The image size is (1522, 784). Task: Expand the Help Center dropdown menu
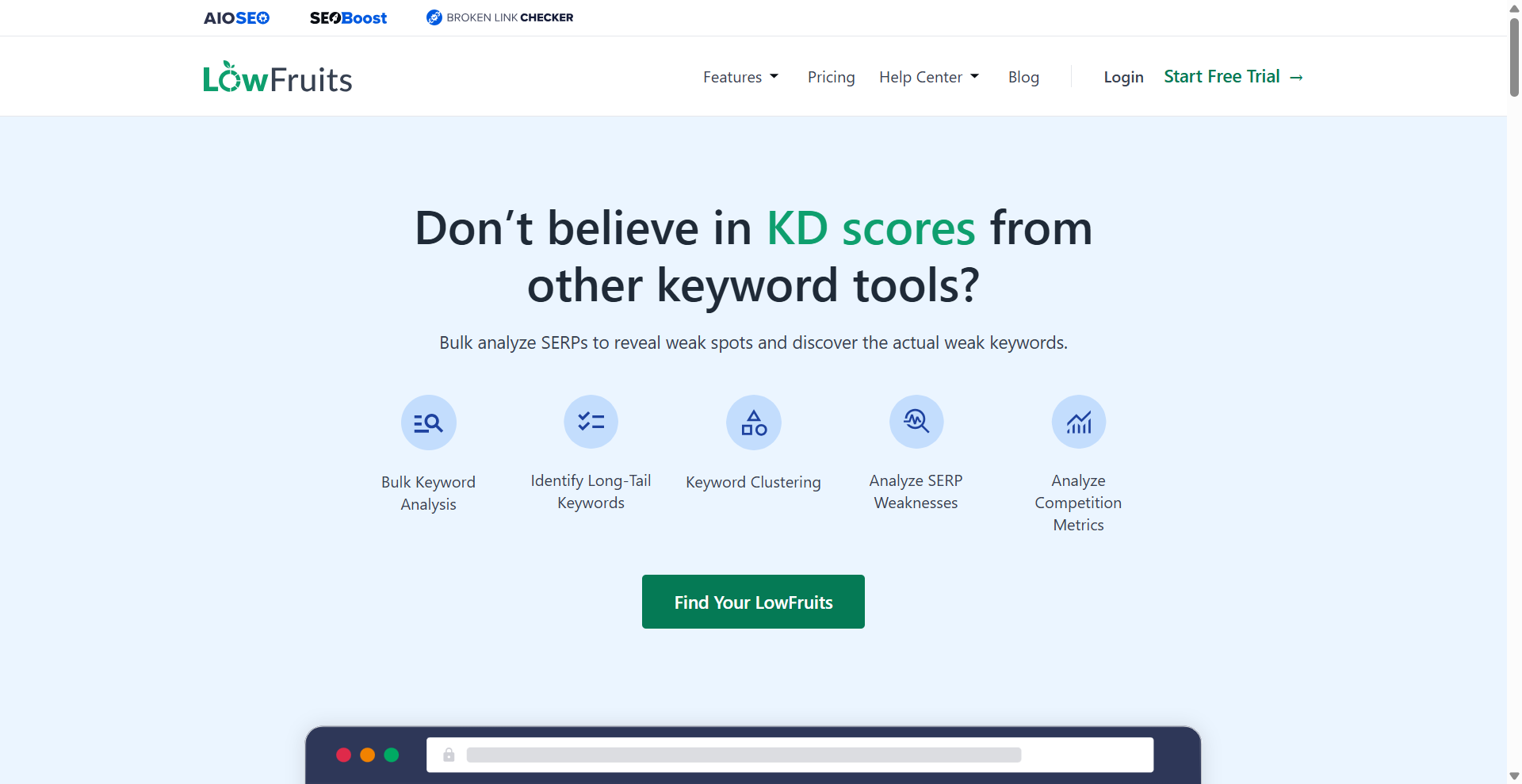(x=929, y=77)
